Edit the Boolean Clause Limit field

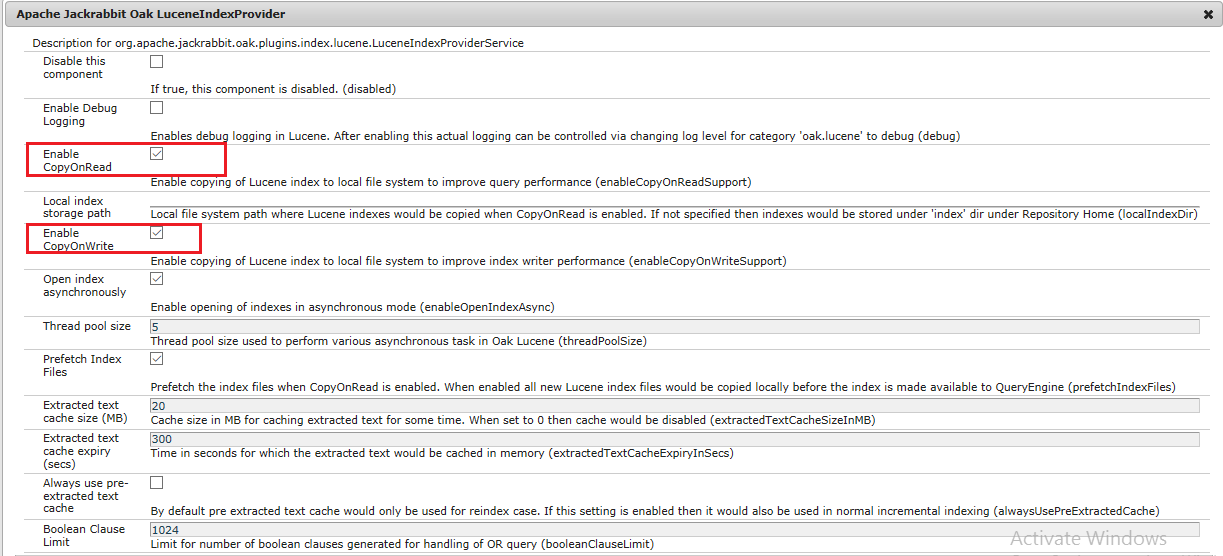674,529
